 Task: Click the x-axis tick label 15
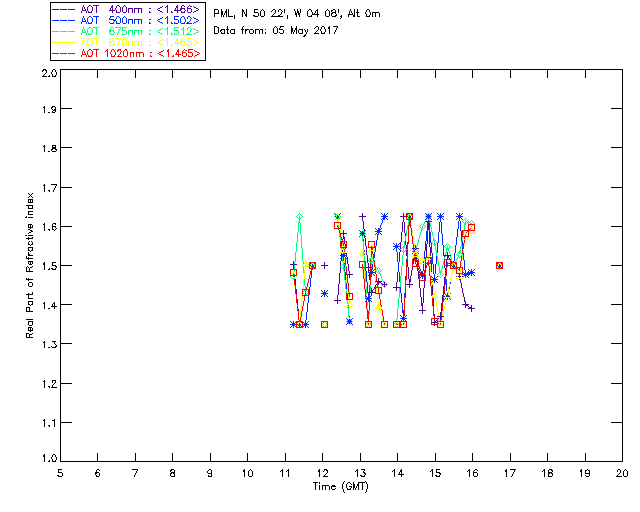[435, 473]
